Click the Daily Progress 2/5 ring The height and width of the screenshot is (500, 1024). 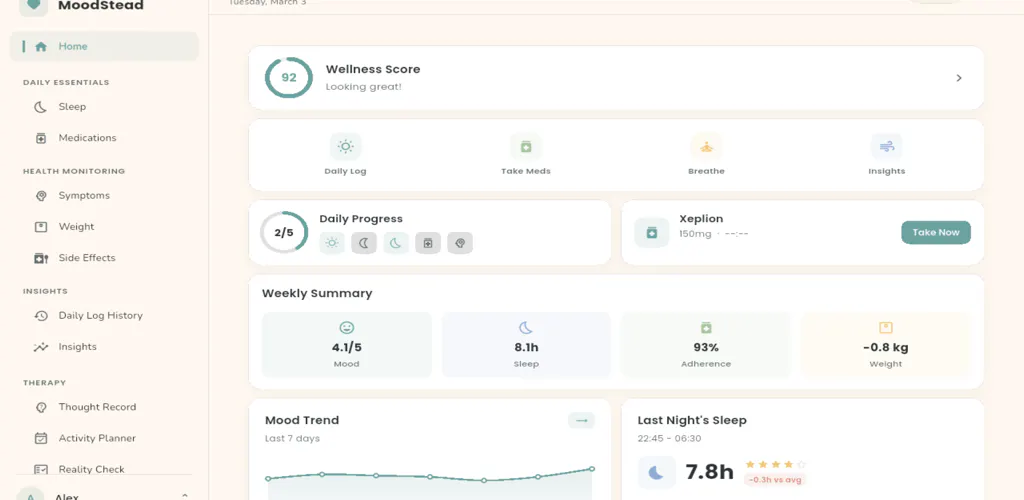[x=284, y=232]
